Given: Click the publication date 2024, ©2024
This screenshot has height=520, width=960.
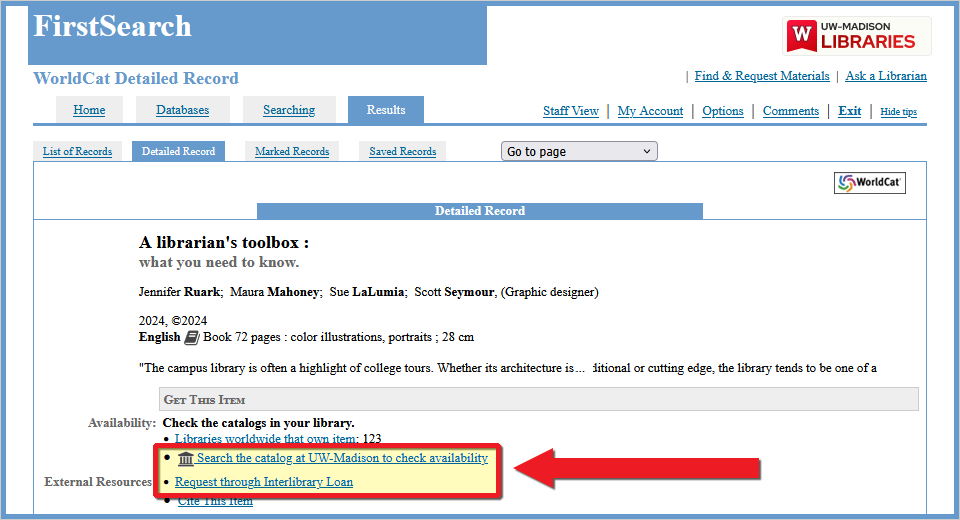Looking at the screenshot, I should point(173,321).
